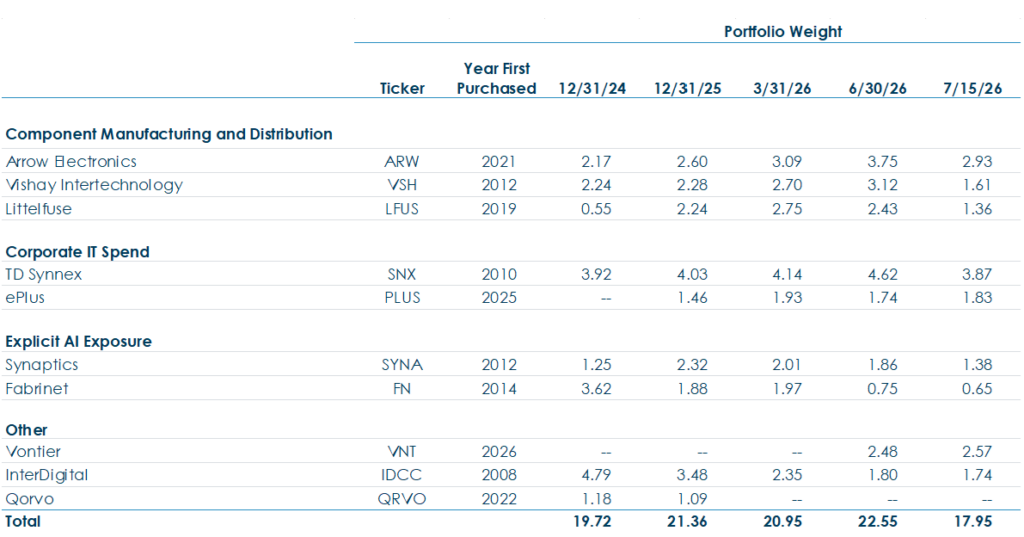The image size is (1024, 537).
Task: Click the total value '19.72'
Action: [x=592, y=521]
